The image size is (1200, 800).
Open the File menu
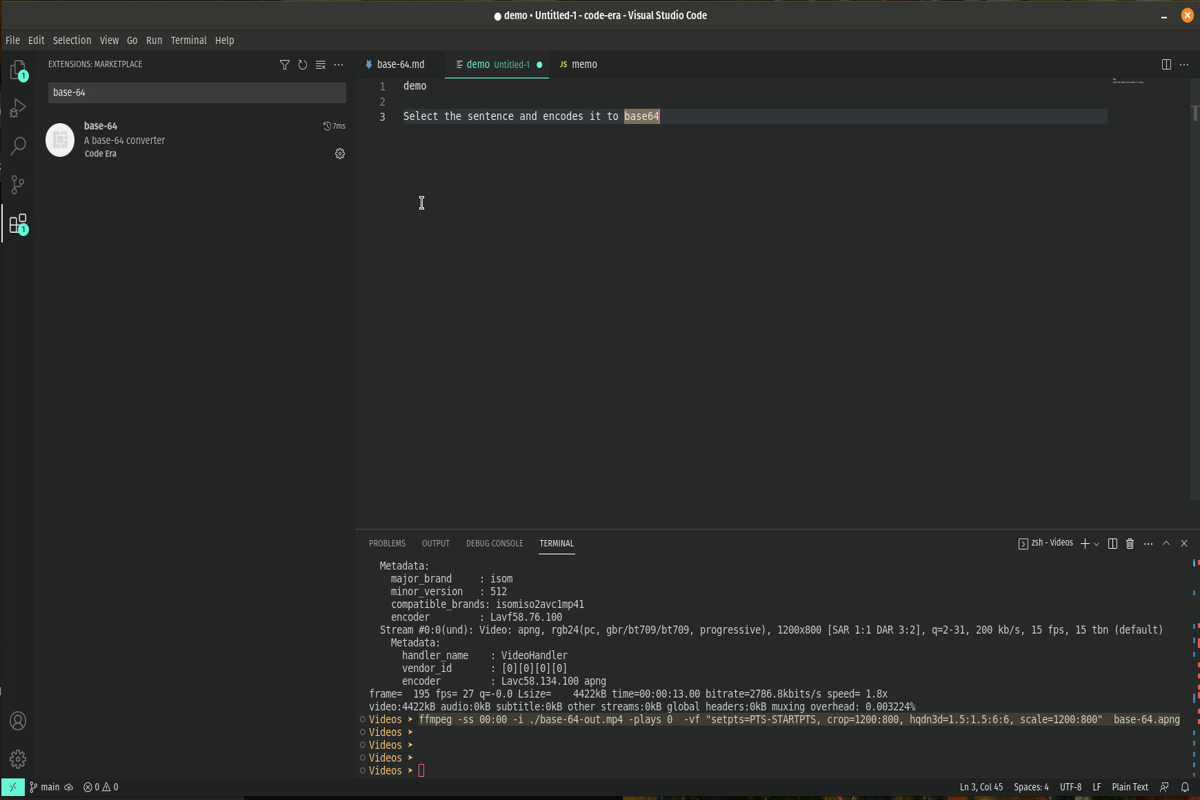pos(13,41)
